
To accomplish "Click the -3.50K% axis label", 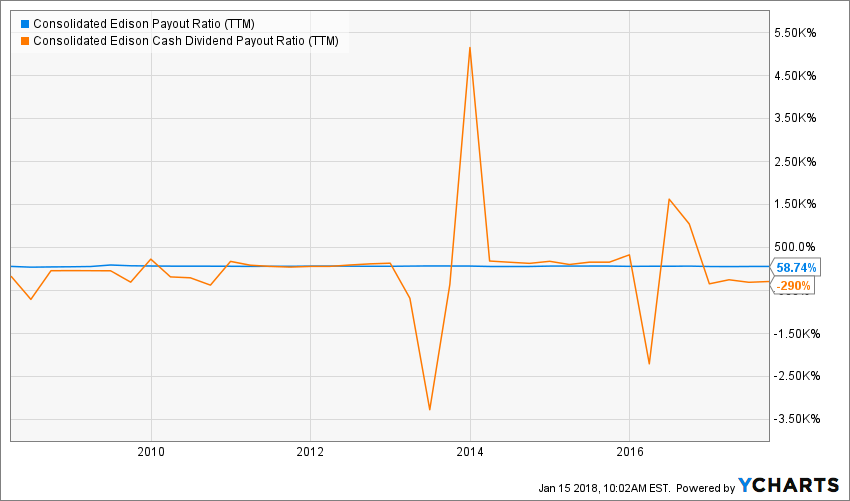I will (796, 419).
